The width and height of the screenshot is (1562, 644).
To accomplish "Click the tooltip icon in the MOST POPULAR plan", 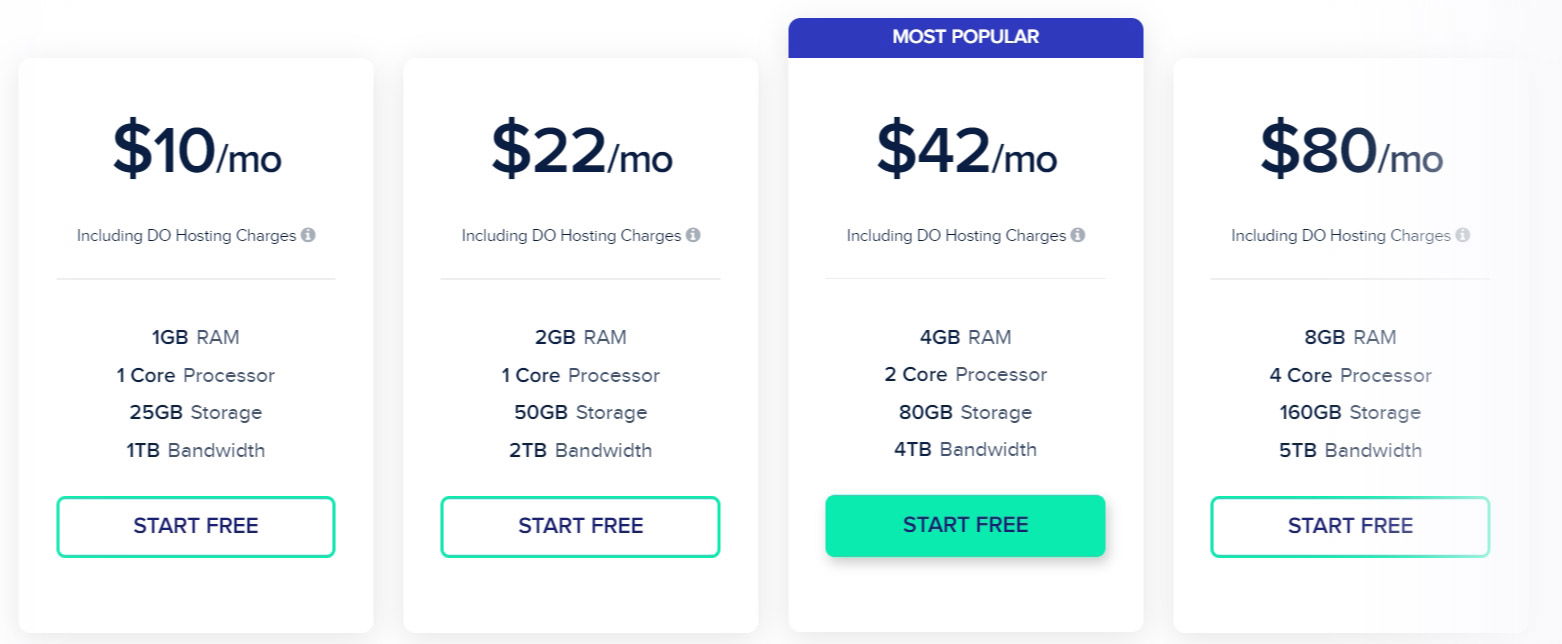I will (x=1078, y=235).
